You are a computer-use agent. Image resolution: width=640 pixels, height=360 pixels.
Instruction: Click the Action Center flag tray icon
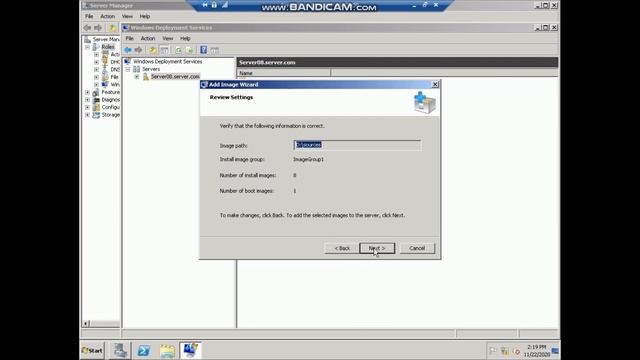click(x=493, y=351)
